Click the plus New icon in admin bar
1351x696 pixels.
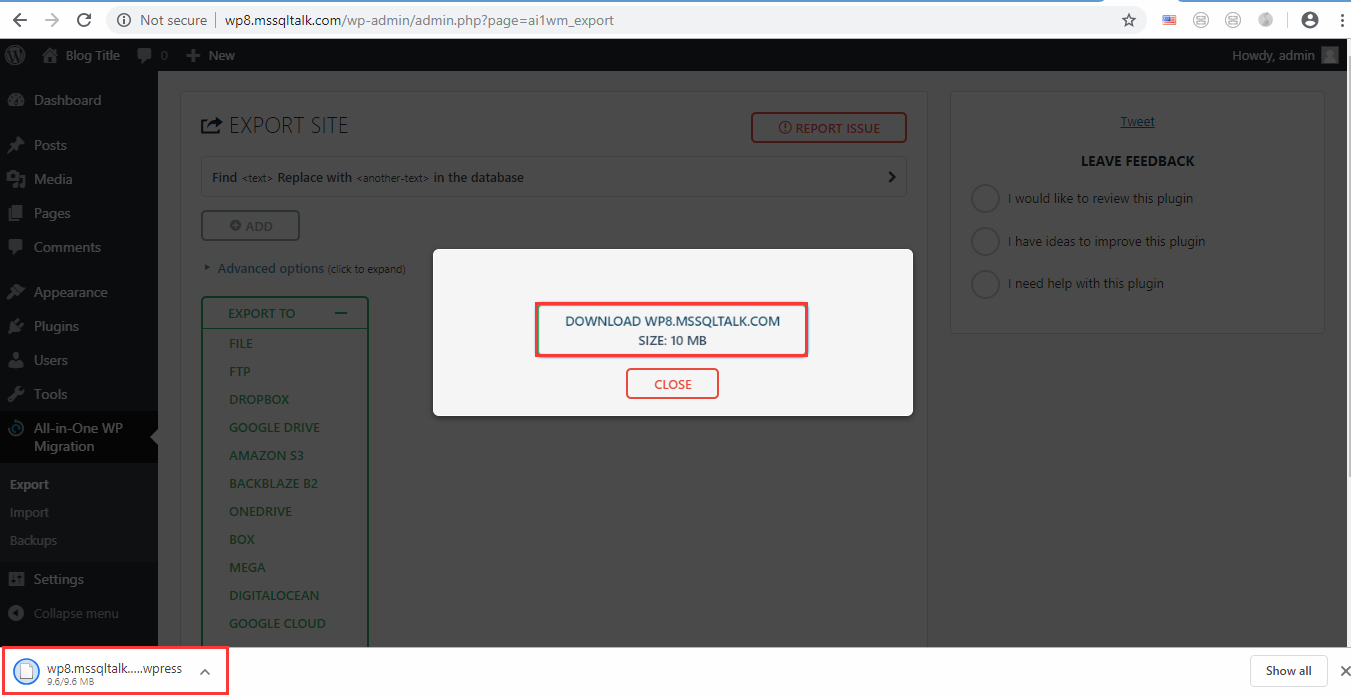point(194,55)
